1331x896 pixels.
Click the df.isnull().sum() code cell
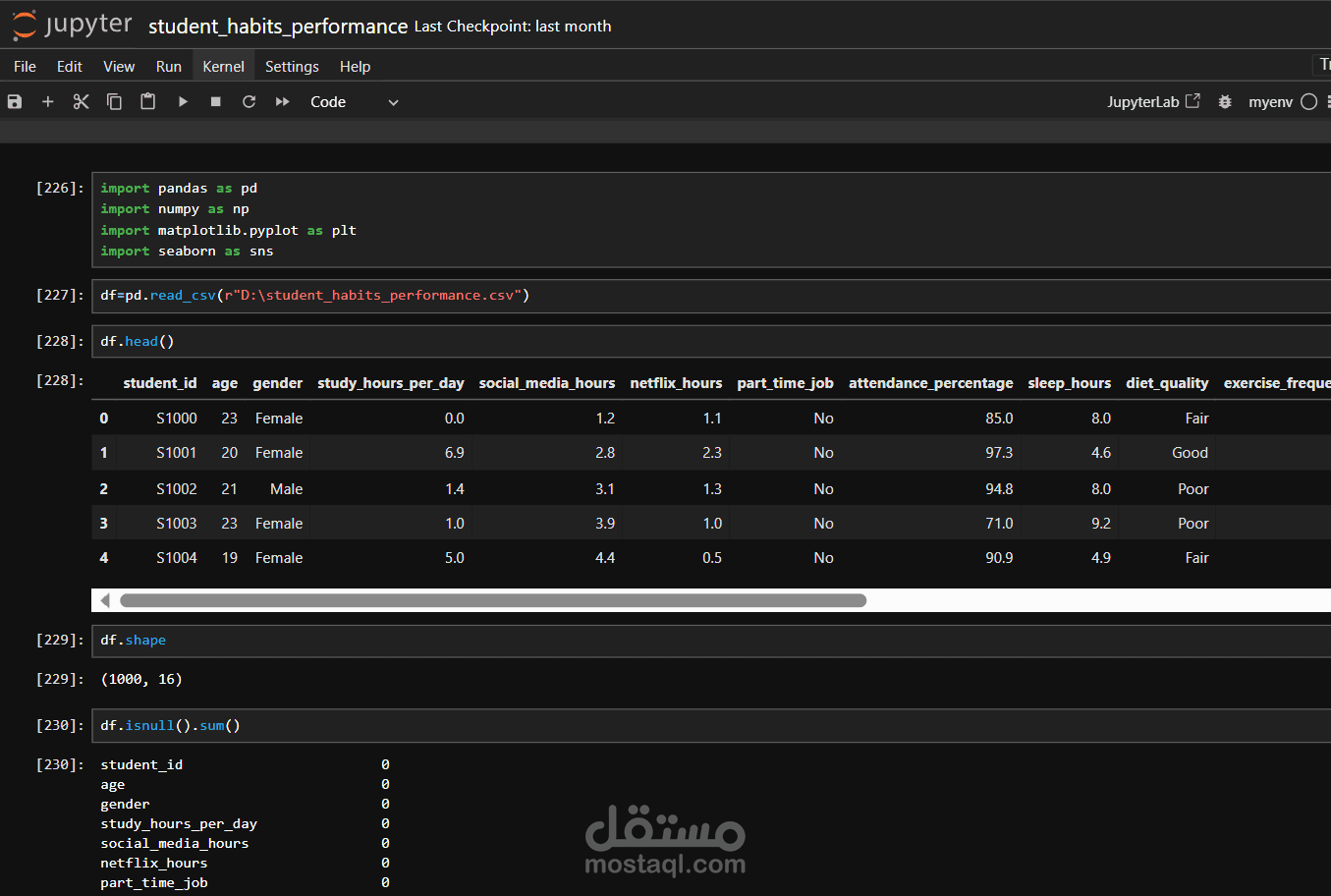(711, 726)
